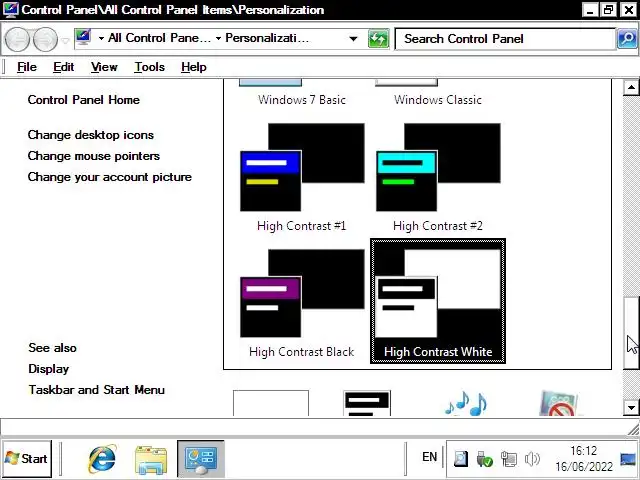Click the EN language indicator

point(429,457)
